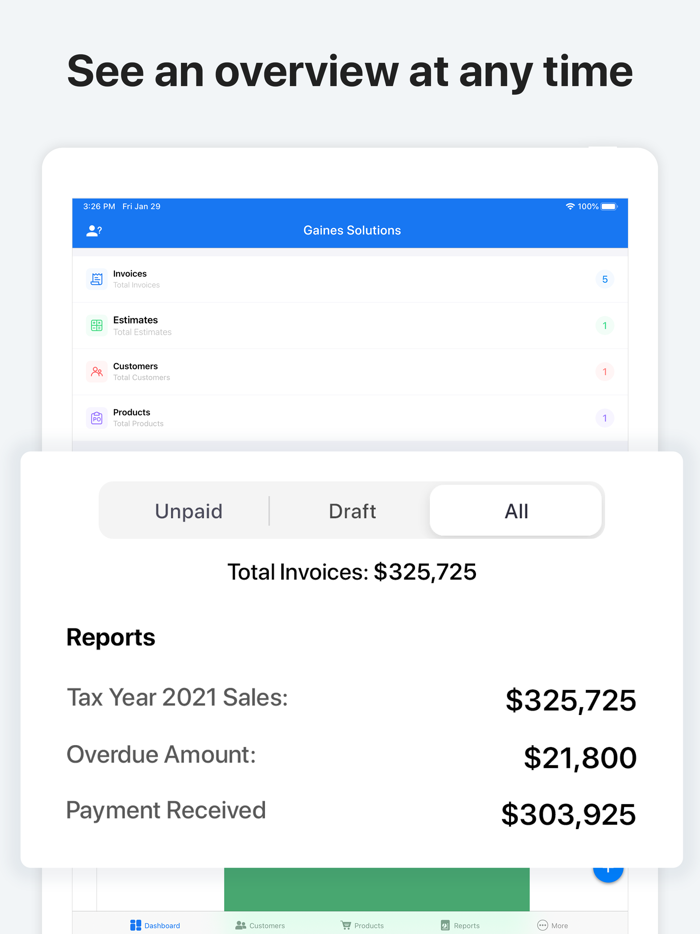This screenshot has width=700, height=934.
Task: Check the Wi-Fi status icon
Action: (x=570, y=206)
